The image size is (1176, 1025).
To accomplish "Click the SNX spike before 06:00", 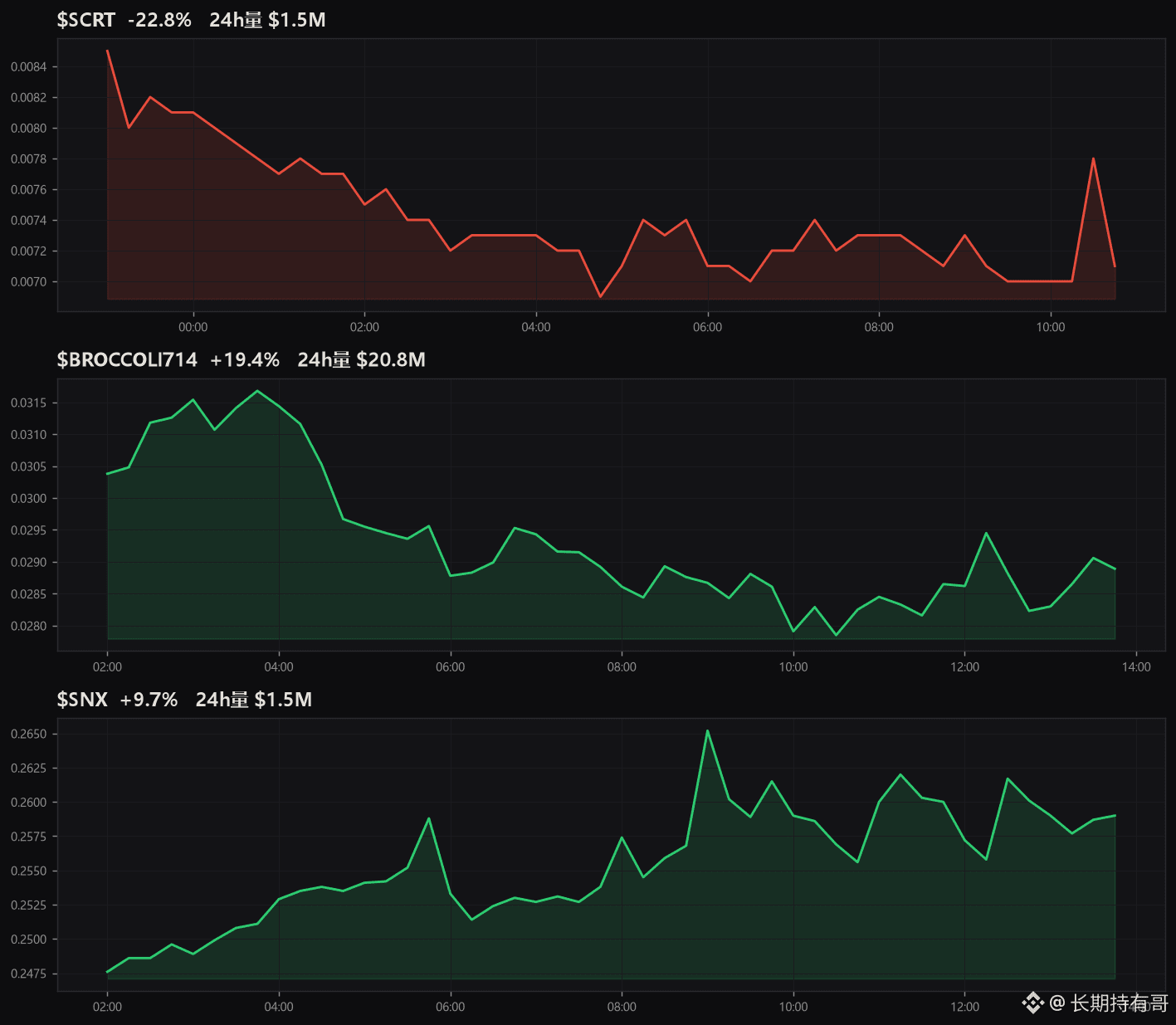I will click(x=429, y=818).
